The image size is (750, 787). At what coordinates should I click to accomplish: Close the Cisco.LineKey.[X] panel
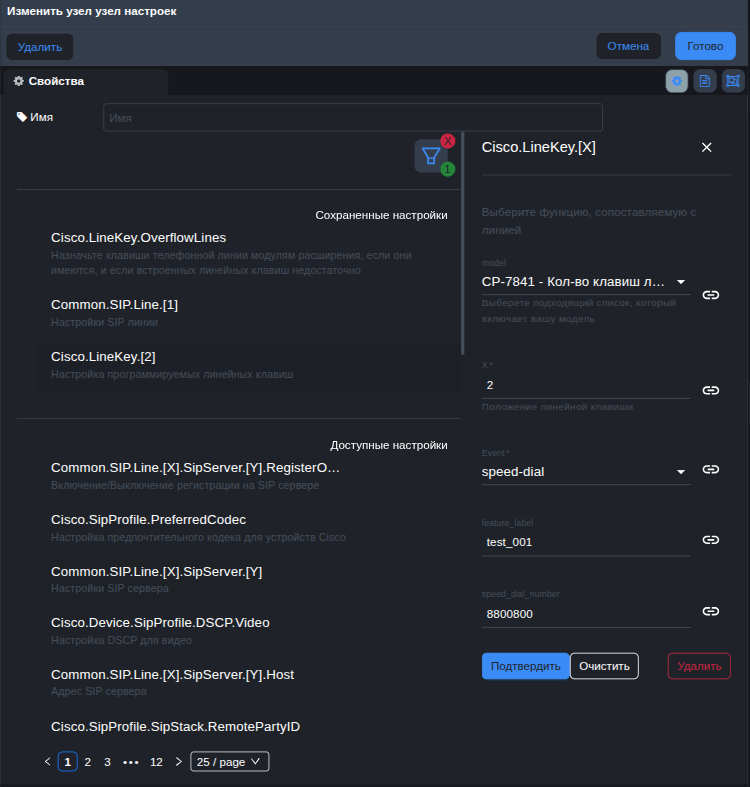706,147
